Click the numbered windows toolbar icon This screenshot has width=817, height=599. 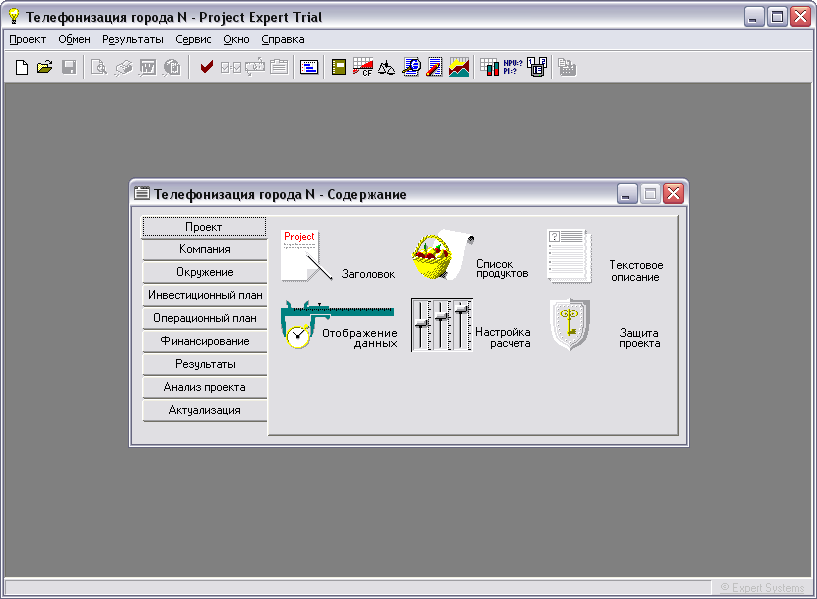[x=537, y=67]
